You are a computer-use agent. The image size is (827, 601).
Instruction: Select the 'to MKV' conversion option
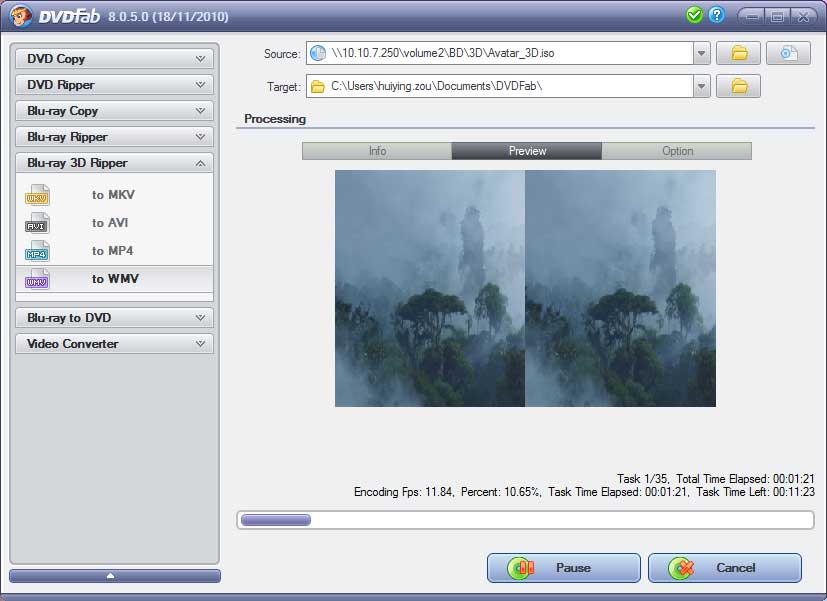coord(114,195)
